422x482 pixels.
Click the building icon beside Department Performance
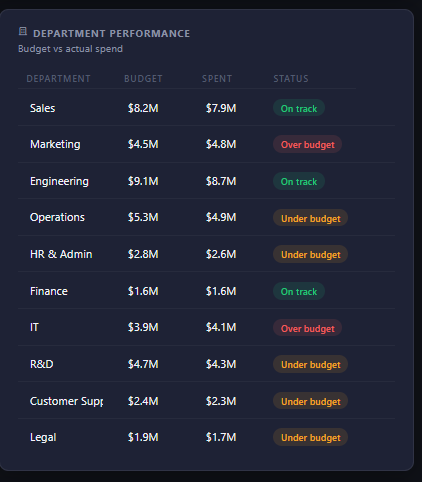23,32
